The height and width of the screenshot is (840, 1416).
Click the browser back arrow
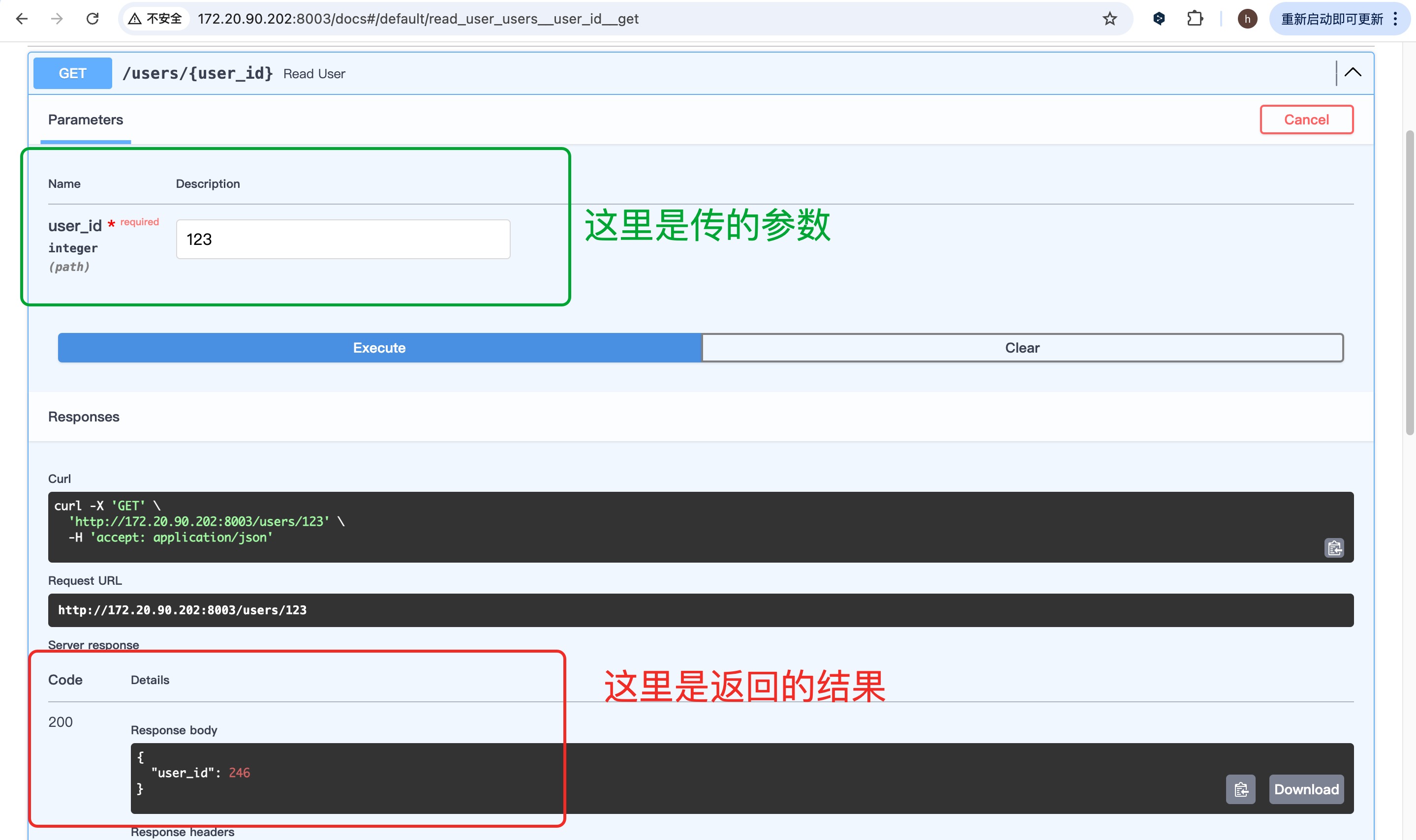coord(22,19)
